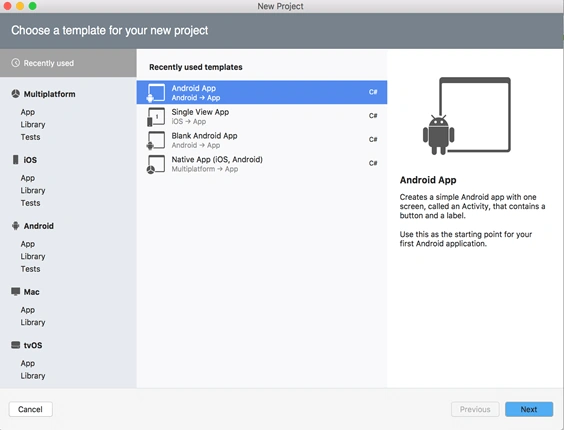Select Tests under Android
The width and height of the screenshot is (564, 430).
coord(30,269)
